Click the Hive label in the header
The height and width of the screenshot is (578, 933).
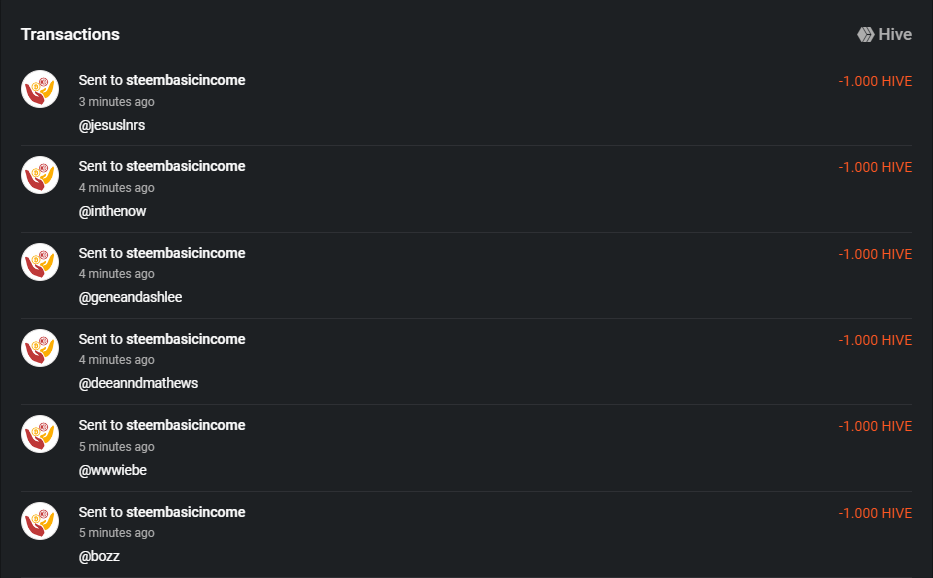click(x=895, y=34)
